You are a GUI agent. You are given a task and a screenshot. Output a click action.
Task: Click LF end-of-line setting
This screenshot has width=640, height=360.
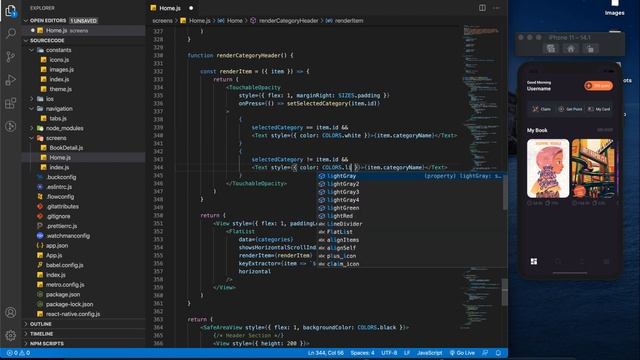coord(407,353)
